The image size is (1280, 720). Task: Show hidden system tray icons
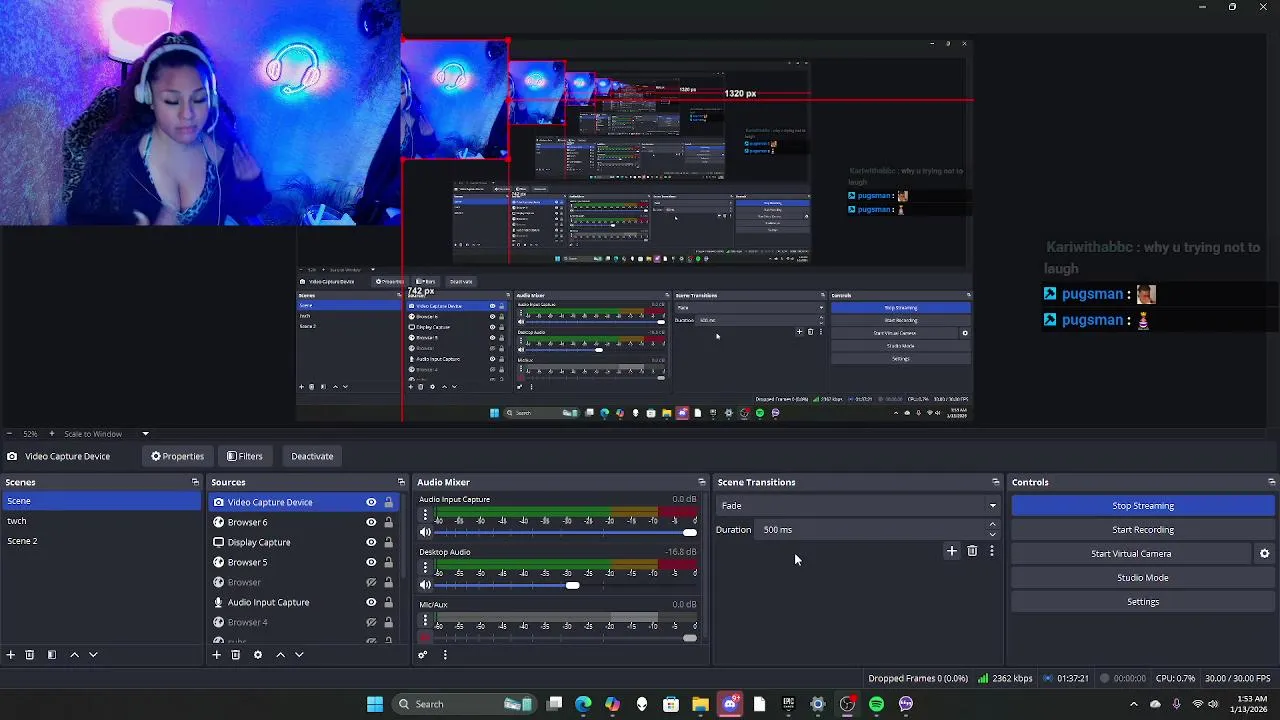pyautogui.click(x=1133, y=704)
